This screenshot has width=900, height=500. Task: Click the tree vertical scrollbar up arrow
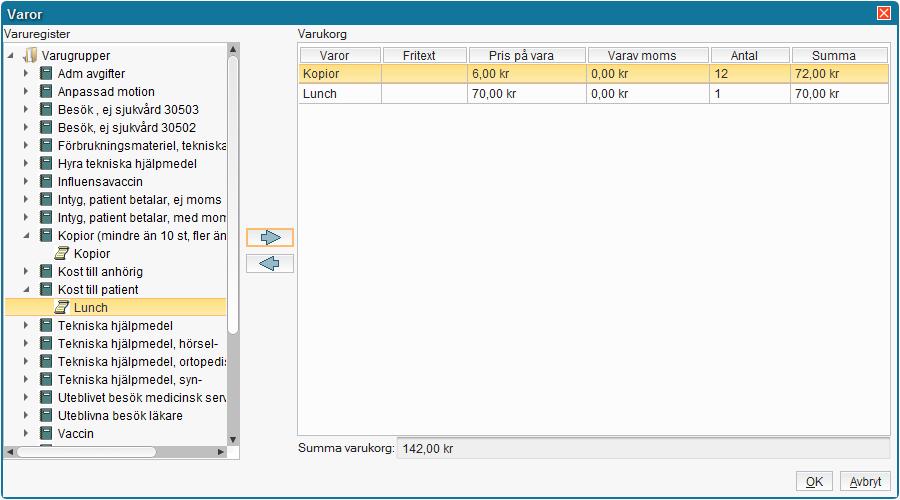(233, 49)
